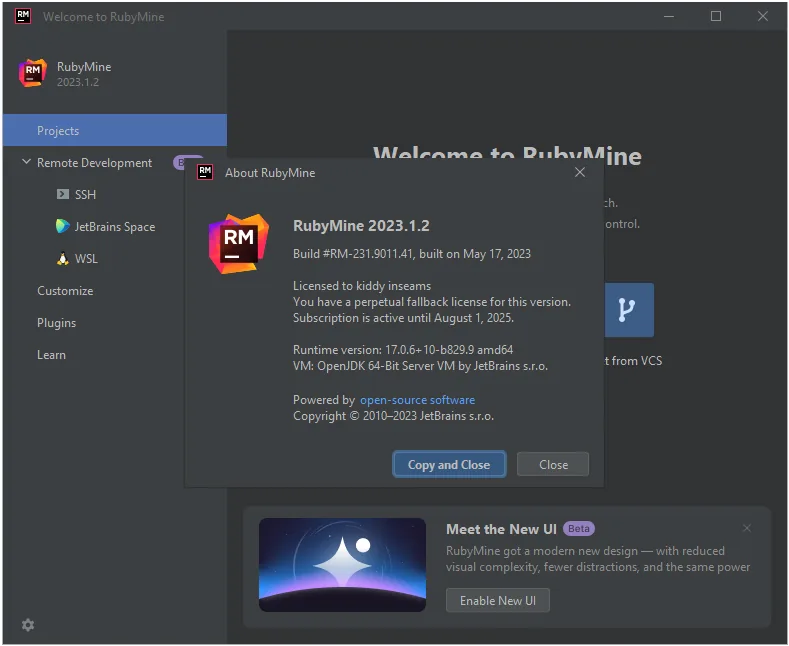Open the Plugins tab
789x646 pixels.
56,323
